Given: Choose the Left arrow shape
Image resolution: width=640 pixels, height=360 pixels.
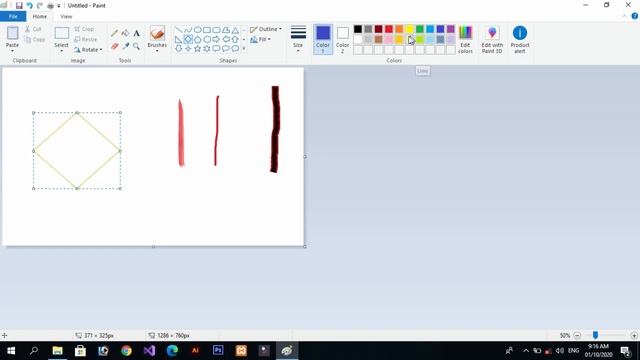Looking at the screenshot, I should [226, 40].
